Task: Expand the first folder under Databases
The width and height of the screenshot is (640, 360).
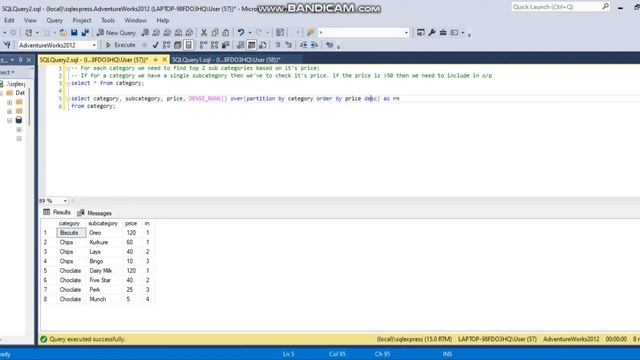Action: pos(9,102)
